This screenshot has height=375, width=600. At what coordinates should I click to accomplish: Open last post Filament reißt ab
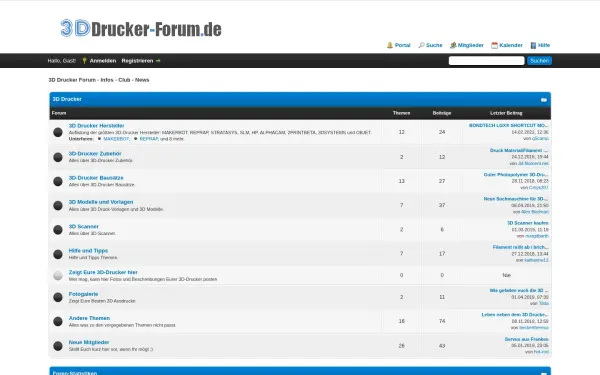520,247
